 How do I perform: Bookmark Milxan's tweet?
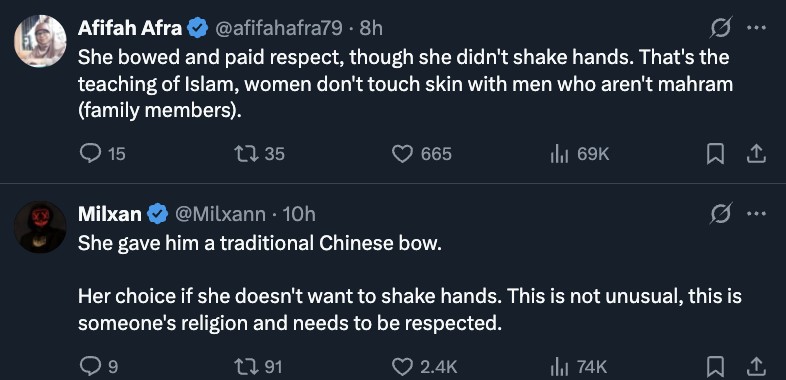715,367
